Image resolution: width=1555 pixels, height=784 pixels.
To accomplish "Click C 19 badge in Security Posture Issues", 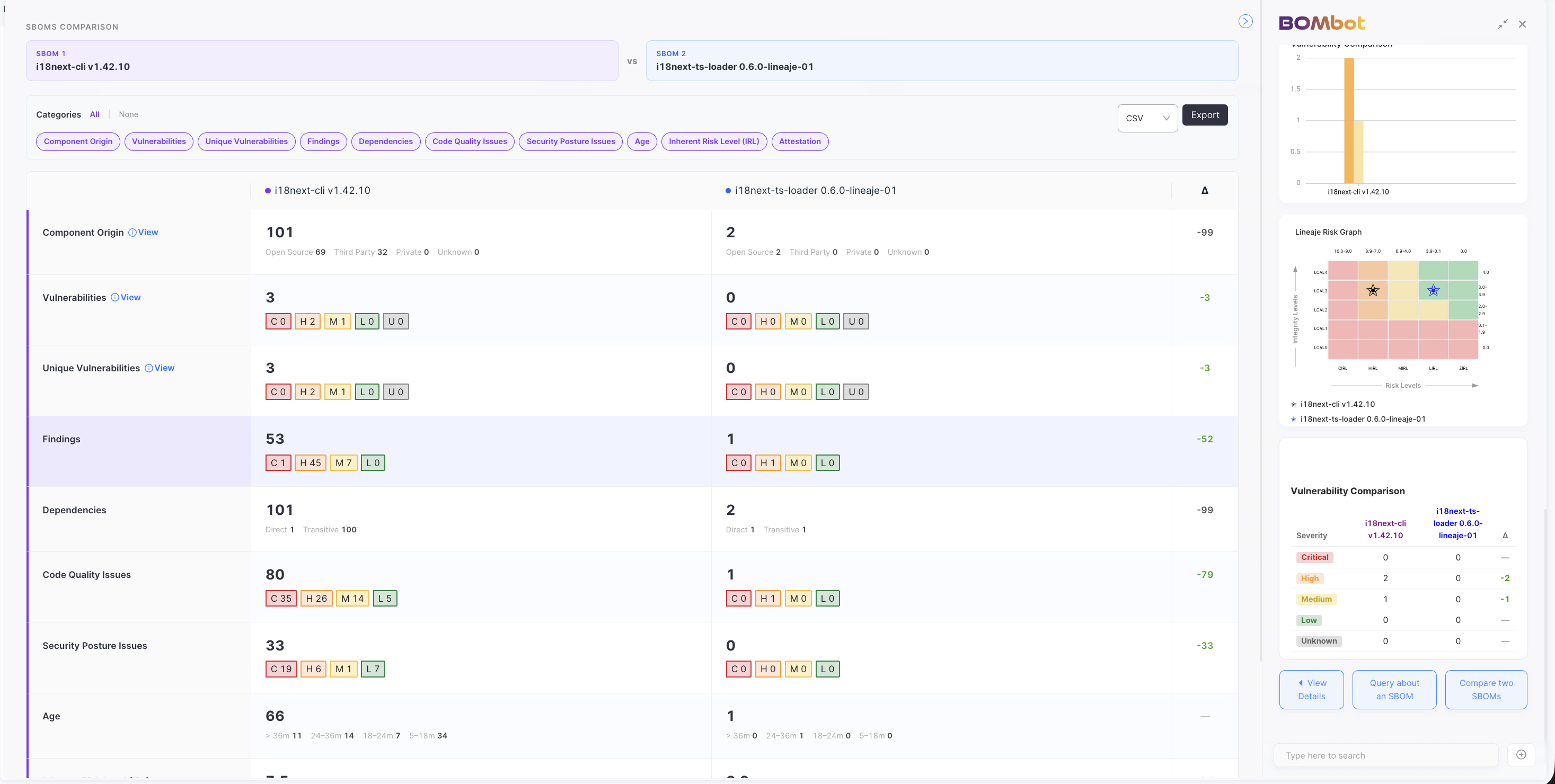I will point(281,670).
